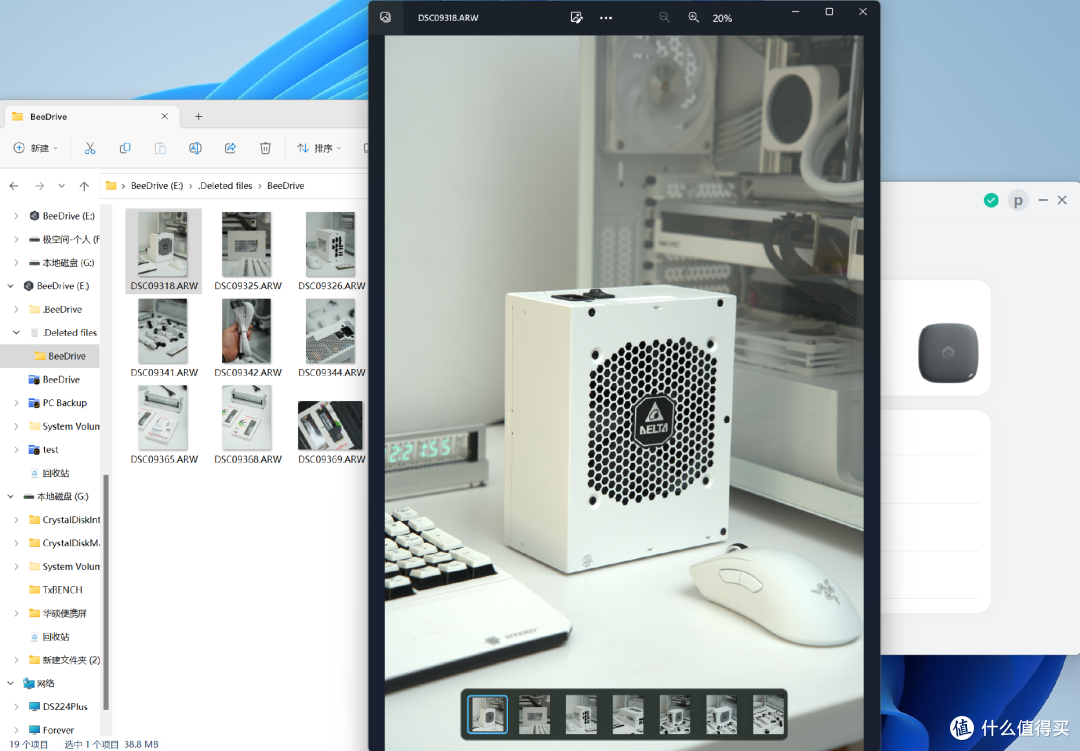Open the three-dot more menu in Photos
This screenshot has height=751, width=1080.
pos(606,18)
